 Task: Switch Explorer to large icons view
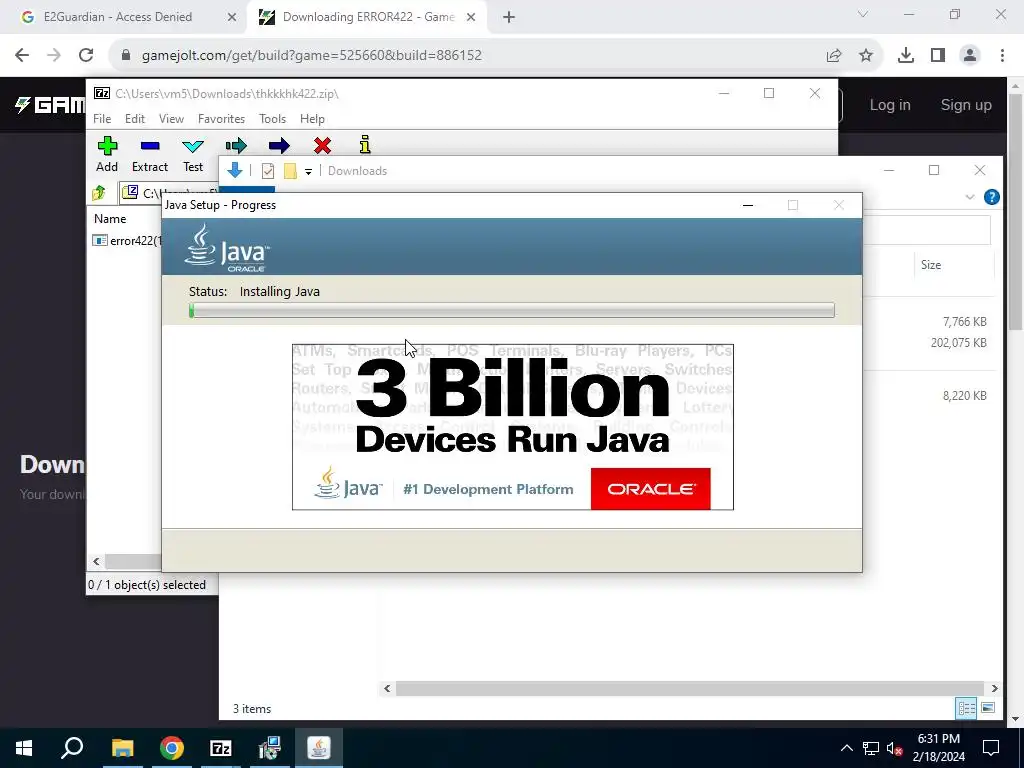(988, 708)
